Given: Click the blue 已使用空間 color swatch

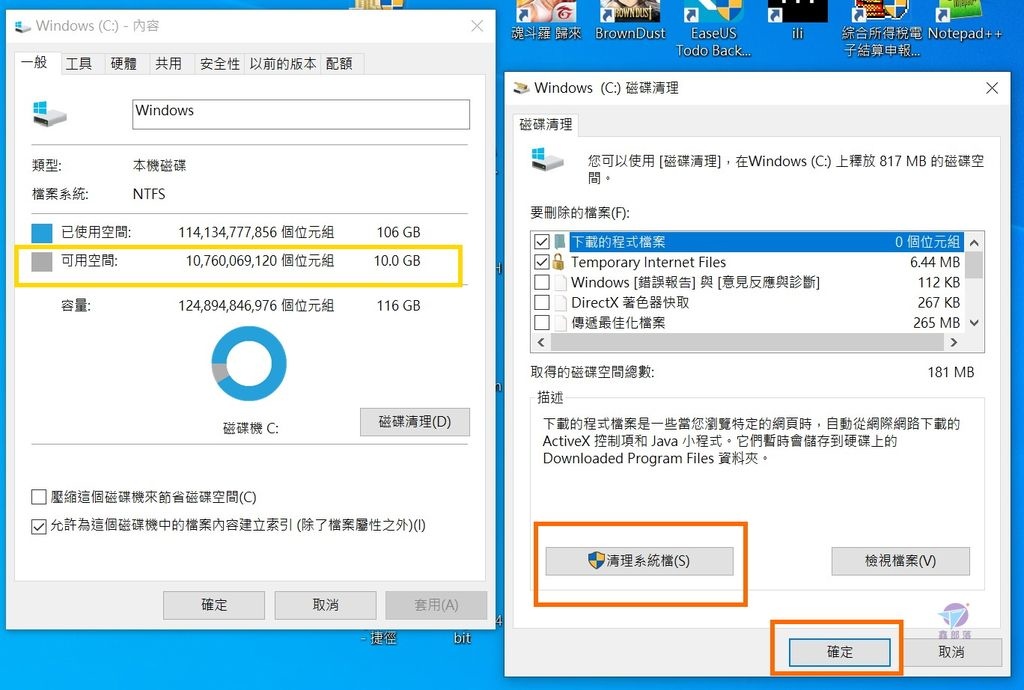Looking at the screenshot, I should pyautogui.click(x=42, y=232).
